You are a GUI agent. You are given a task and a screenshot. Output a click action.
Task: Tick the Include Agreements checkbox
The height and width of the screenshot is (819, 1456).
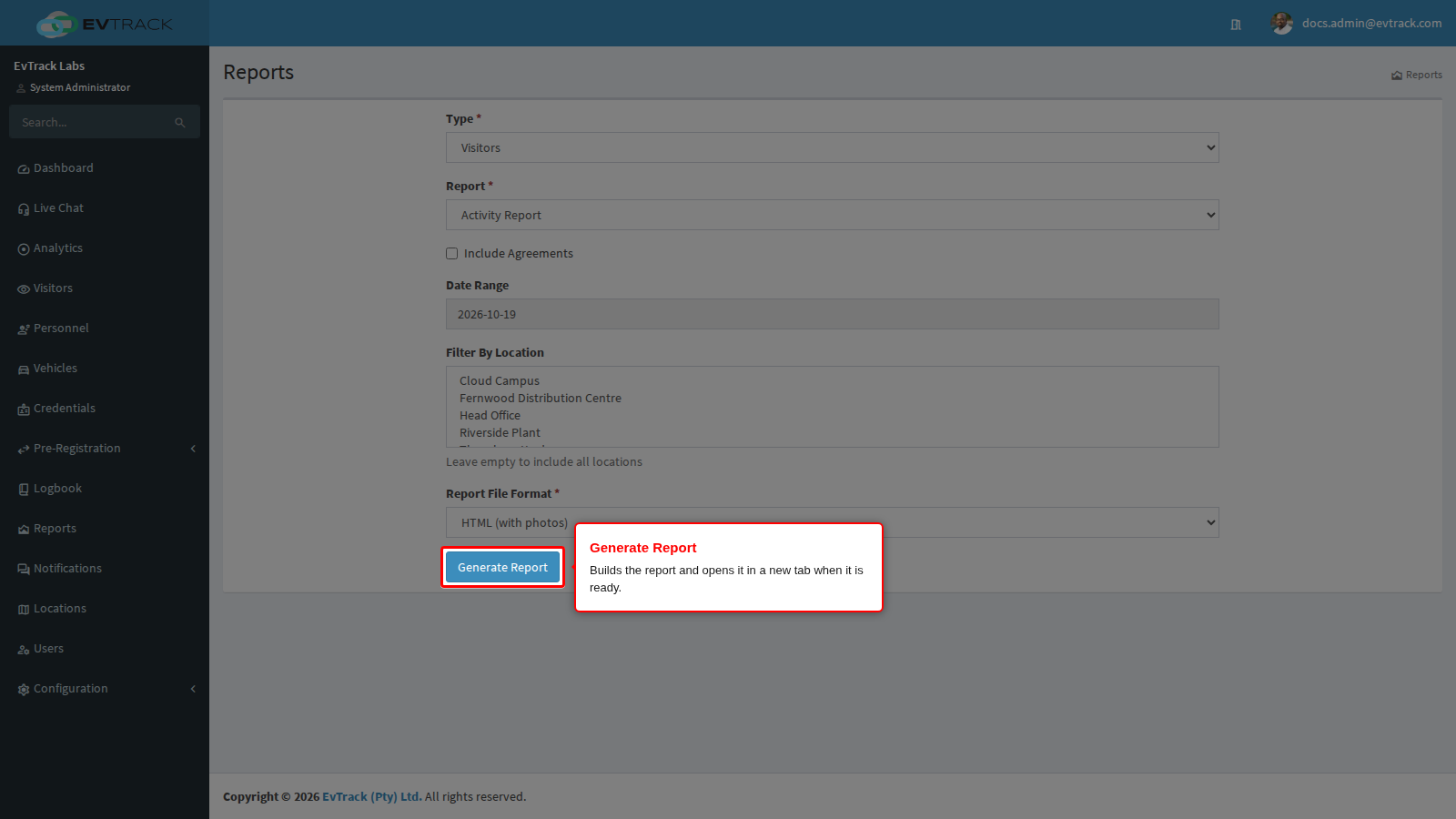coord(451,254)
